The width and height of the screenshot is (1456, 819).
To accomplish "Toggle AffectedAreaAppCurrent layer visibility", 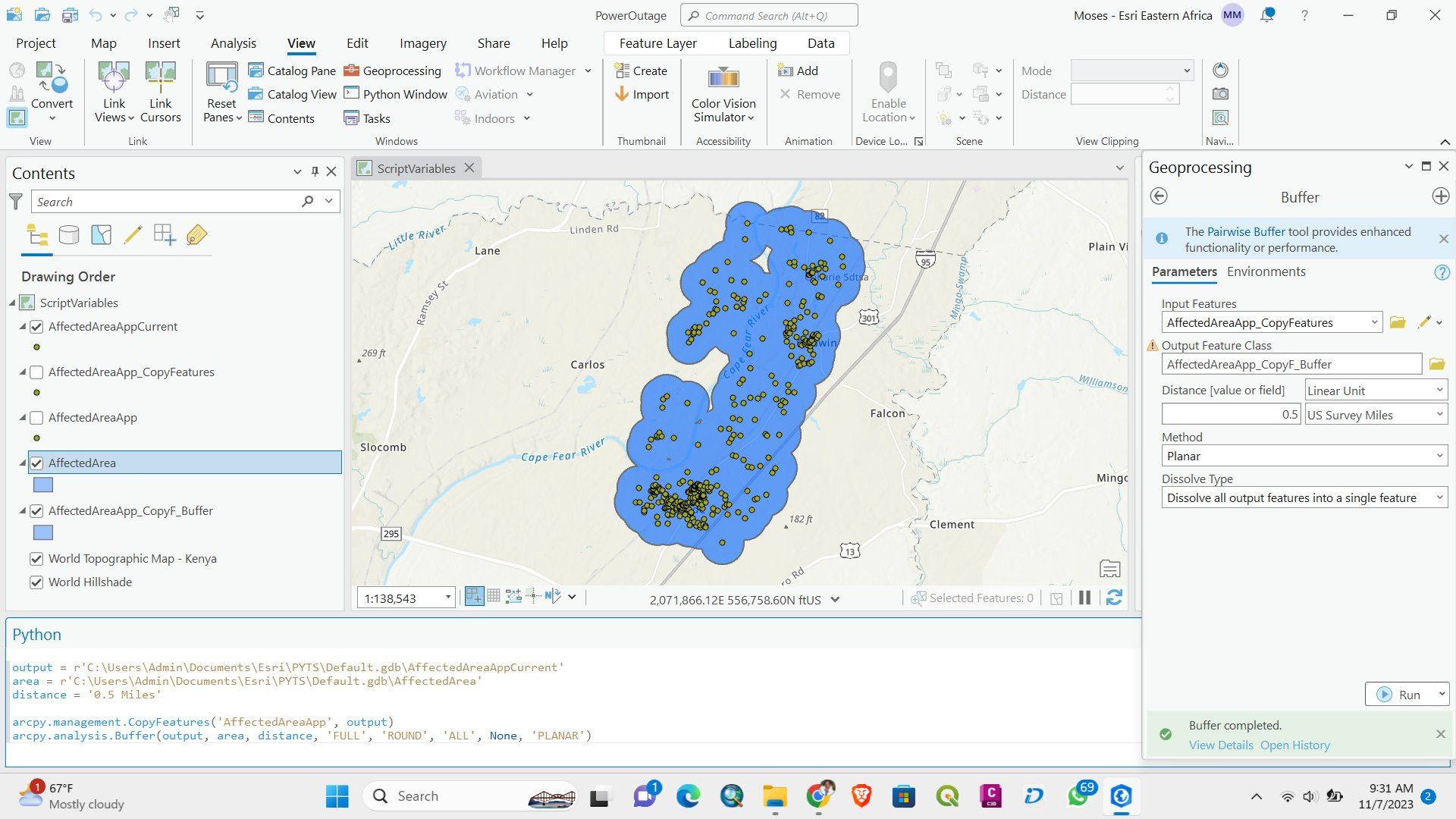I will tap(36, 327).
